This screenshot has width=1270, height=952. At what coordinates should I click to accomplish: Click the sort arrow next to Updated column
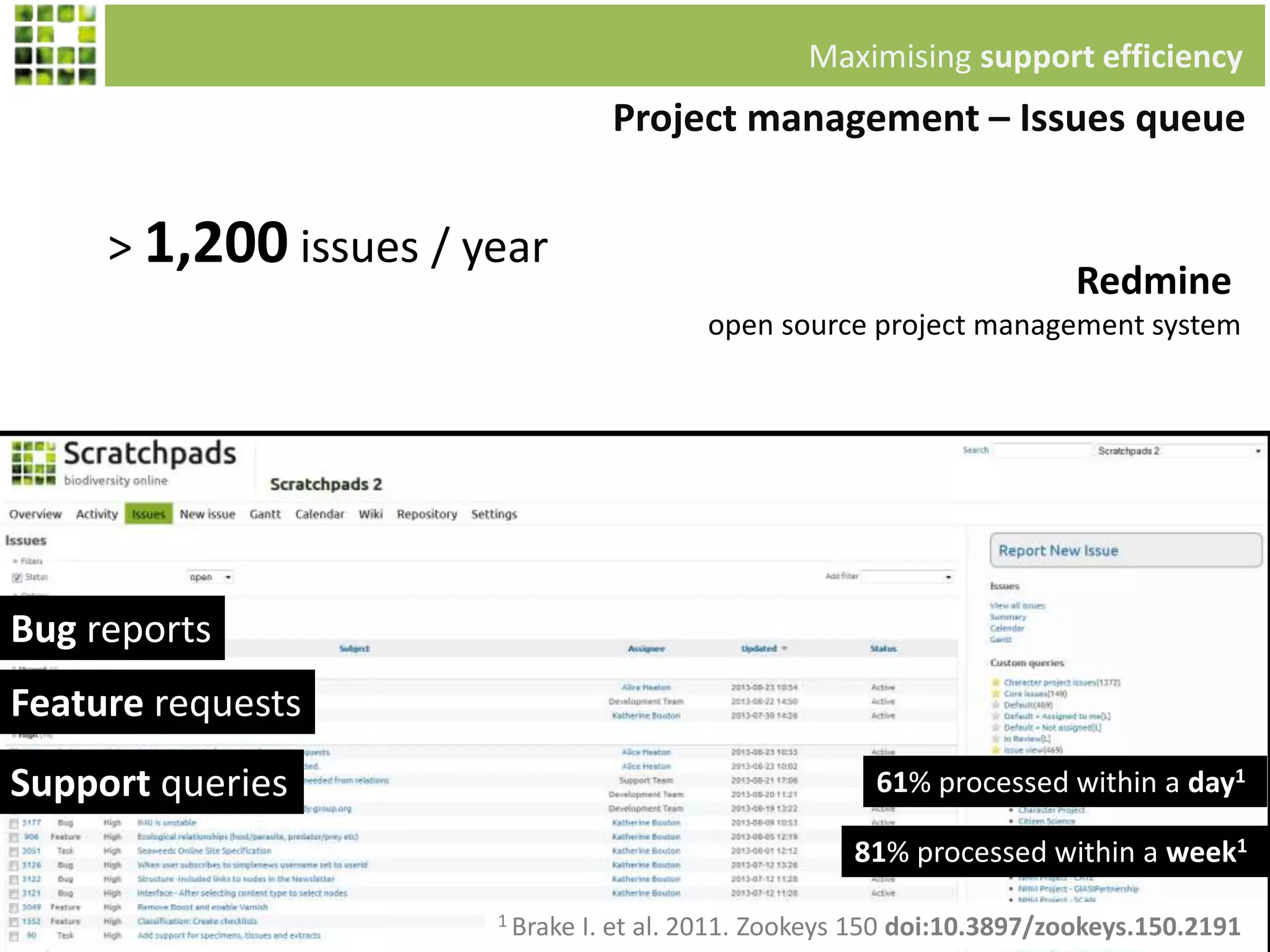click(784, 648)
